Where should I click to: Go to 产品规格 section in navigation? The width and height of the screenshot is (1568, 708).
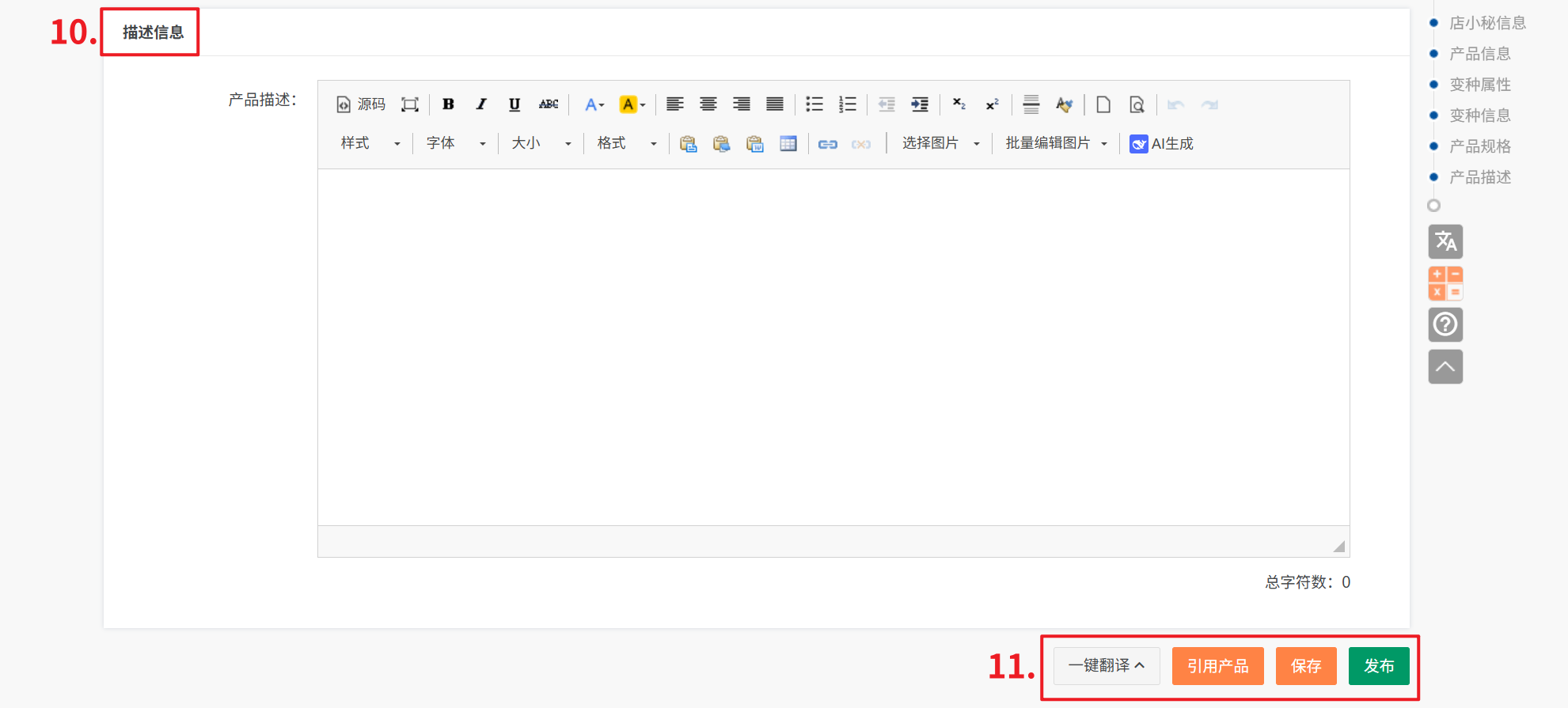[1479, 146]
